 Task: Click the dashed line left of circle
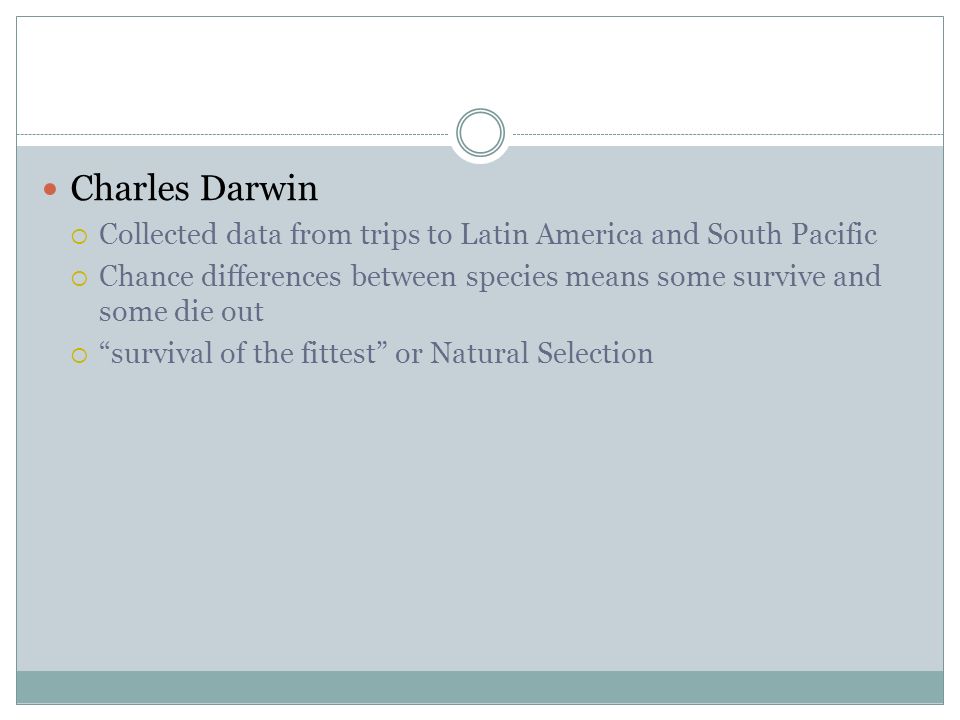[233, 134]
